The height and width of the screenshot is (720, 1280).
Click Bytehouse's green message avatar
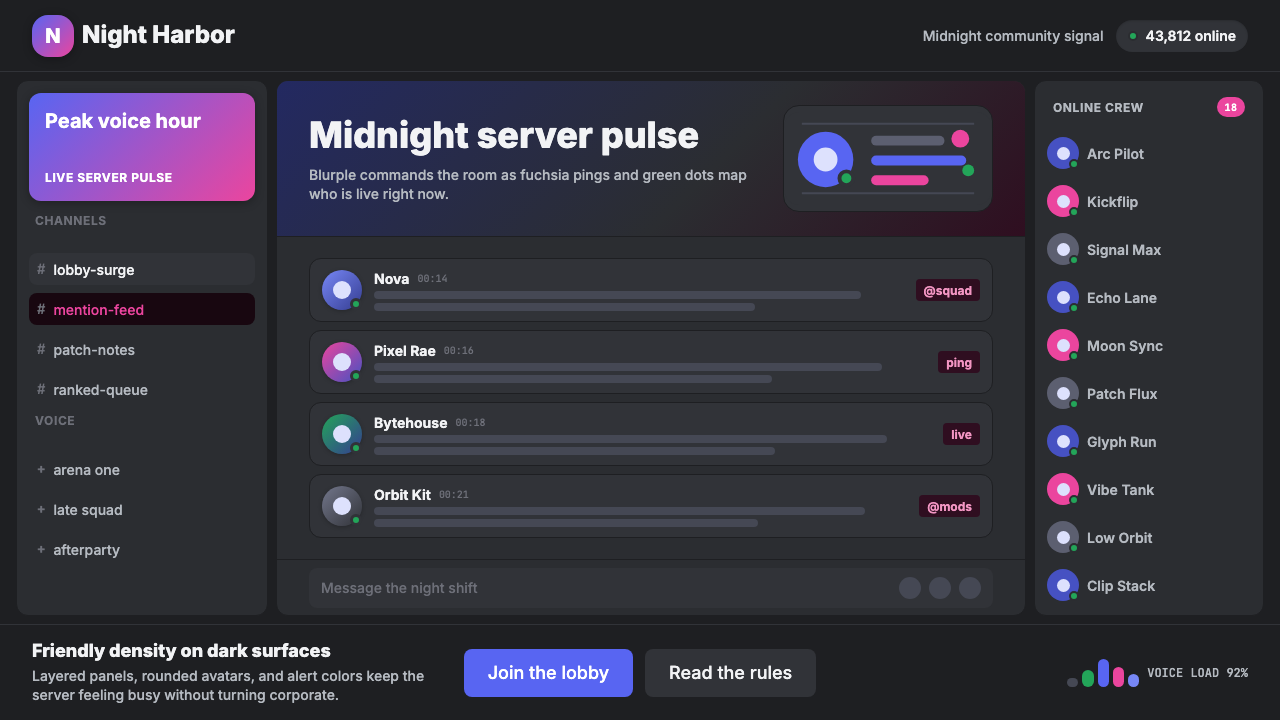coord(342,434)
